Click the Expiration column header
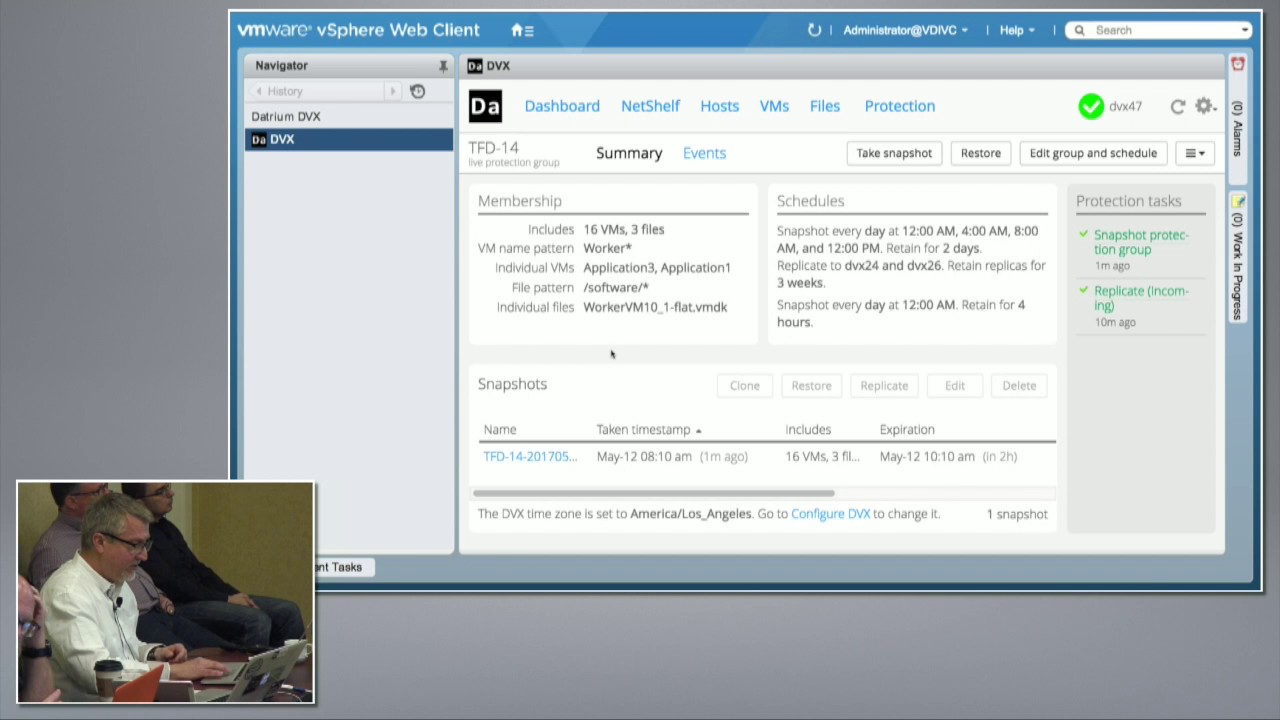Screen dimensions: 1280x720 pyautogui.click(x=907, y=430)
